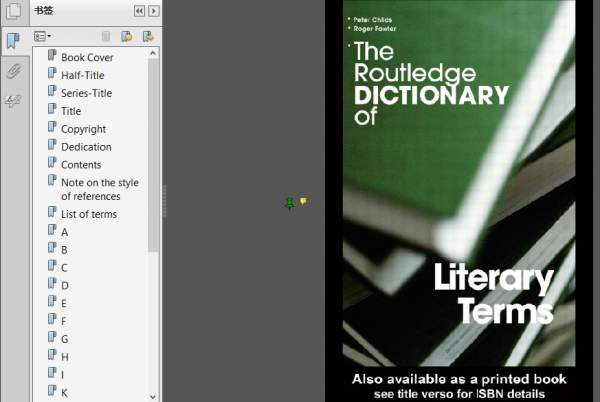Click the bookmark icon beside Dedication
Image resolution: width=600 pixels, height=402 pixels.
point(52,145)
